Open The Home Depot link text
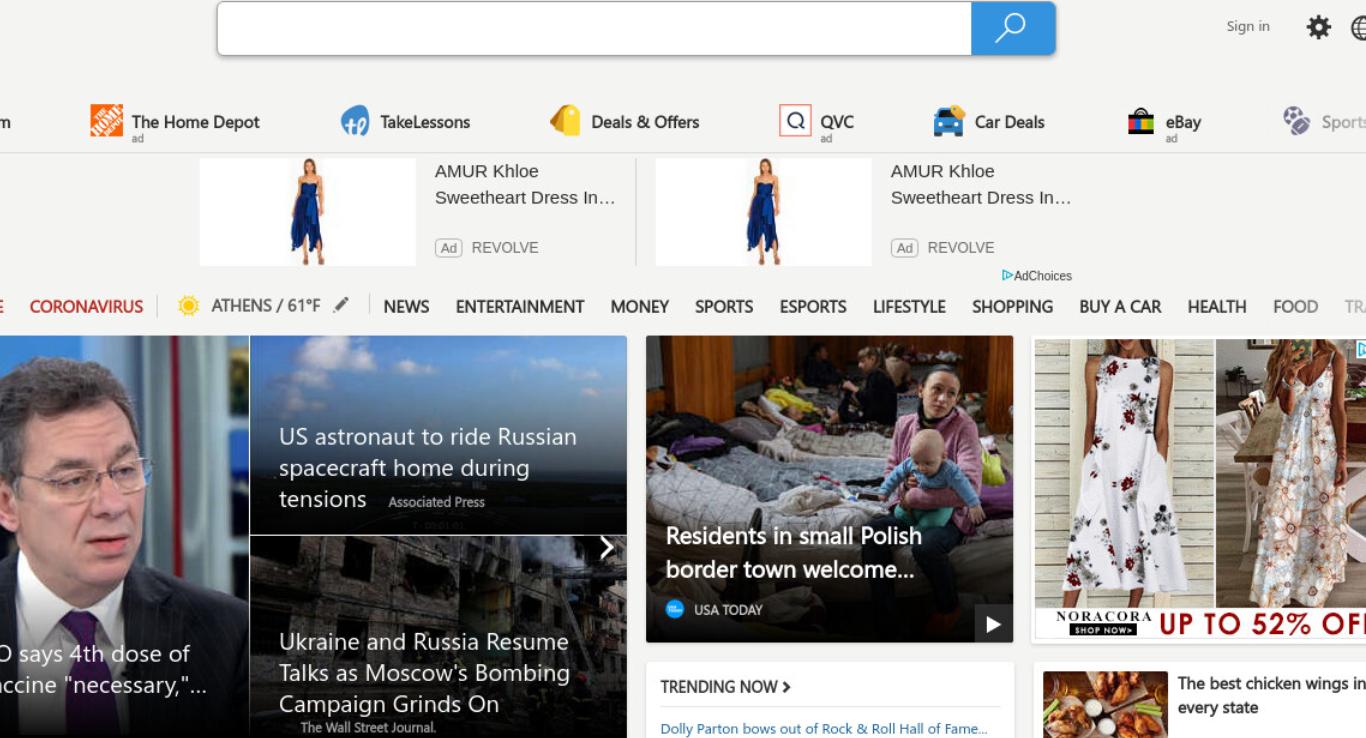 coord(195,122)
